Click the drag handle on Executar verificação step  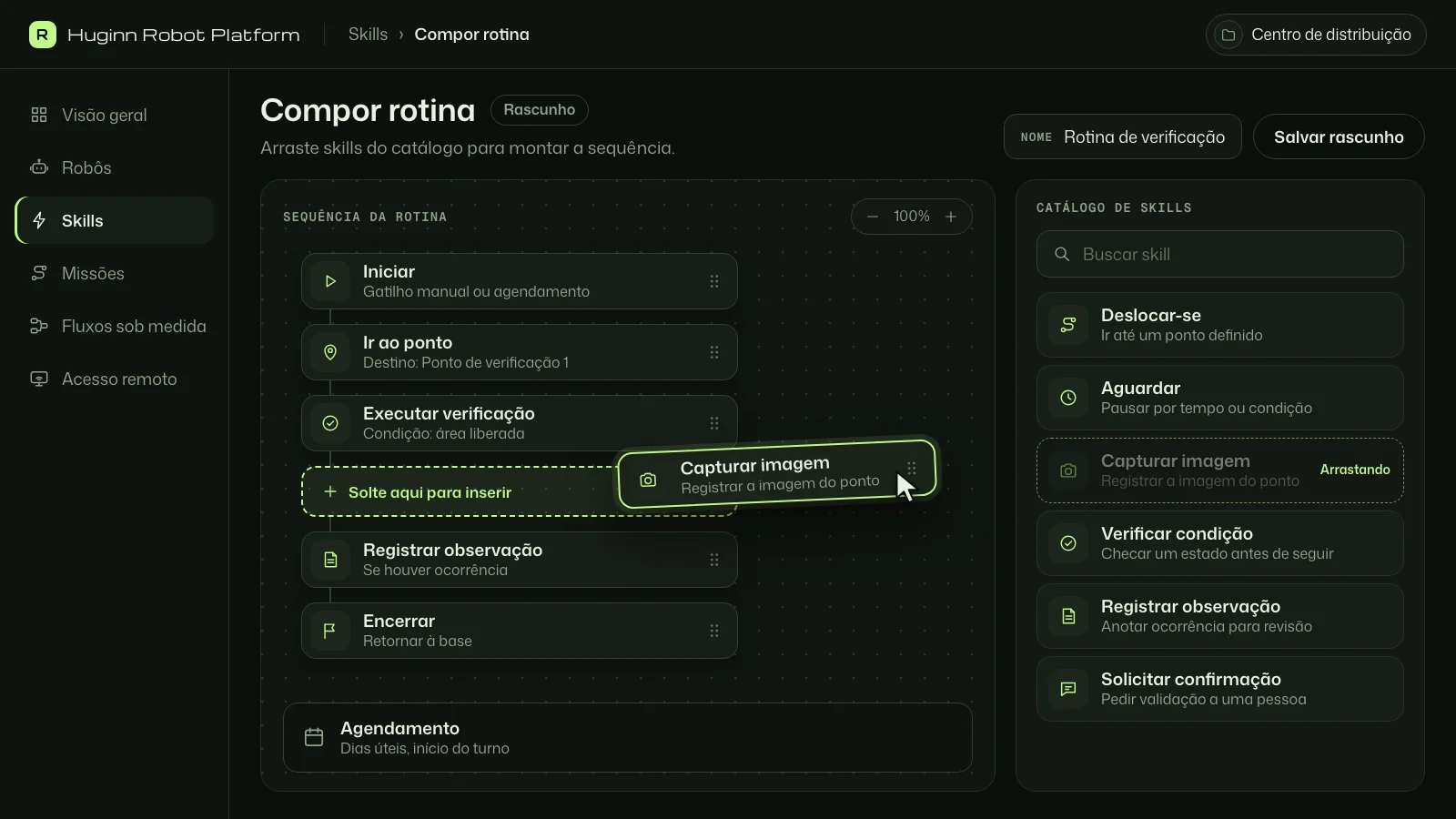pos(714,423)
